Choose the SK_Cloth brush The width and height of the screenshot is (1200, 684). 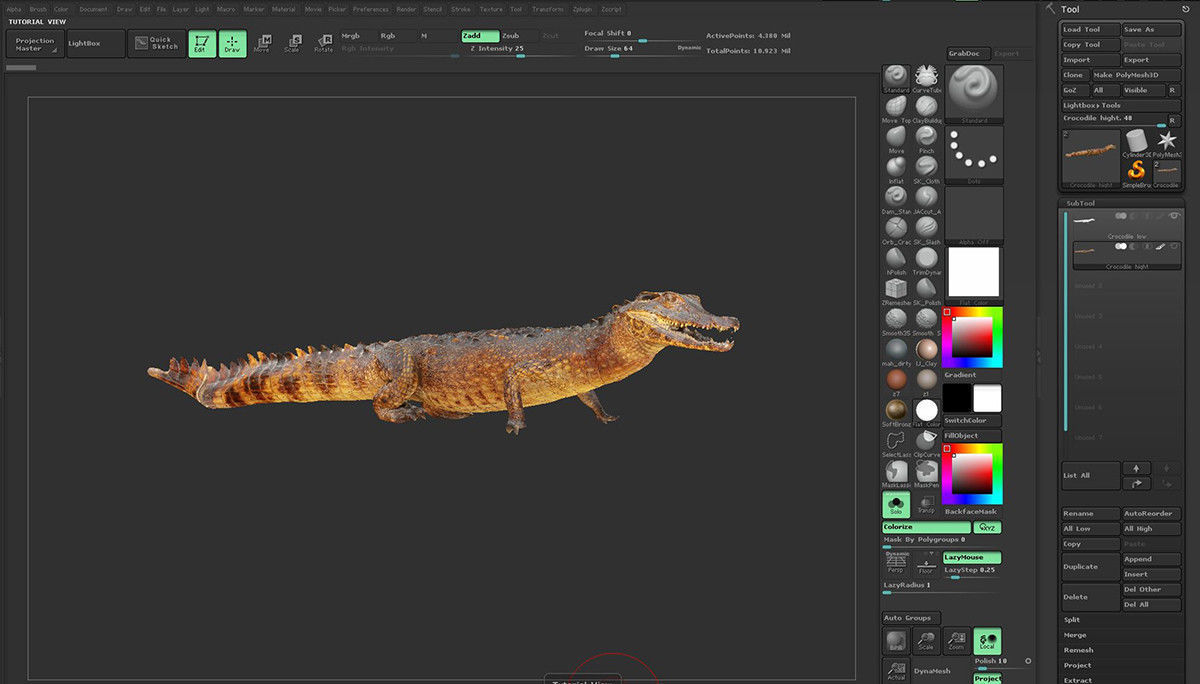point(927,167)
